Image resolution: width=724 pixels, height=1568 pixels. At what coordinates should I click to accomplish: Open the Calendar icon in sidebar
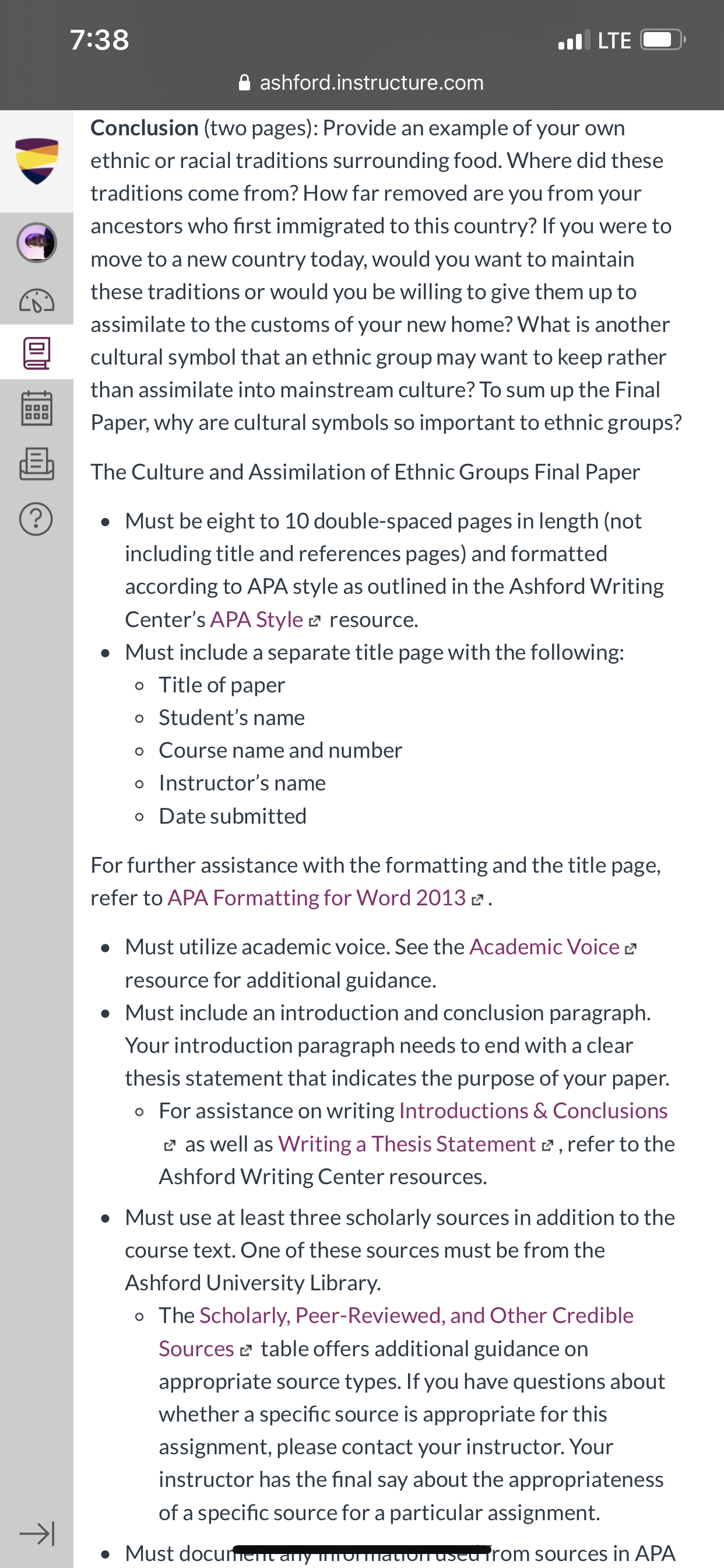[x=37, y=407]
